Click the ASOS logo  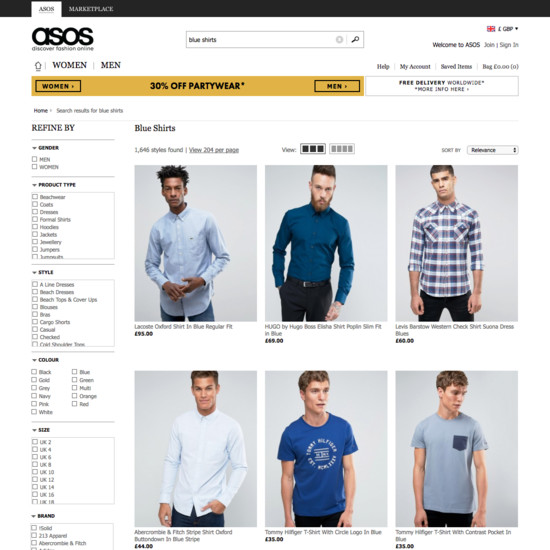[x=63, y=39]
